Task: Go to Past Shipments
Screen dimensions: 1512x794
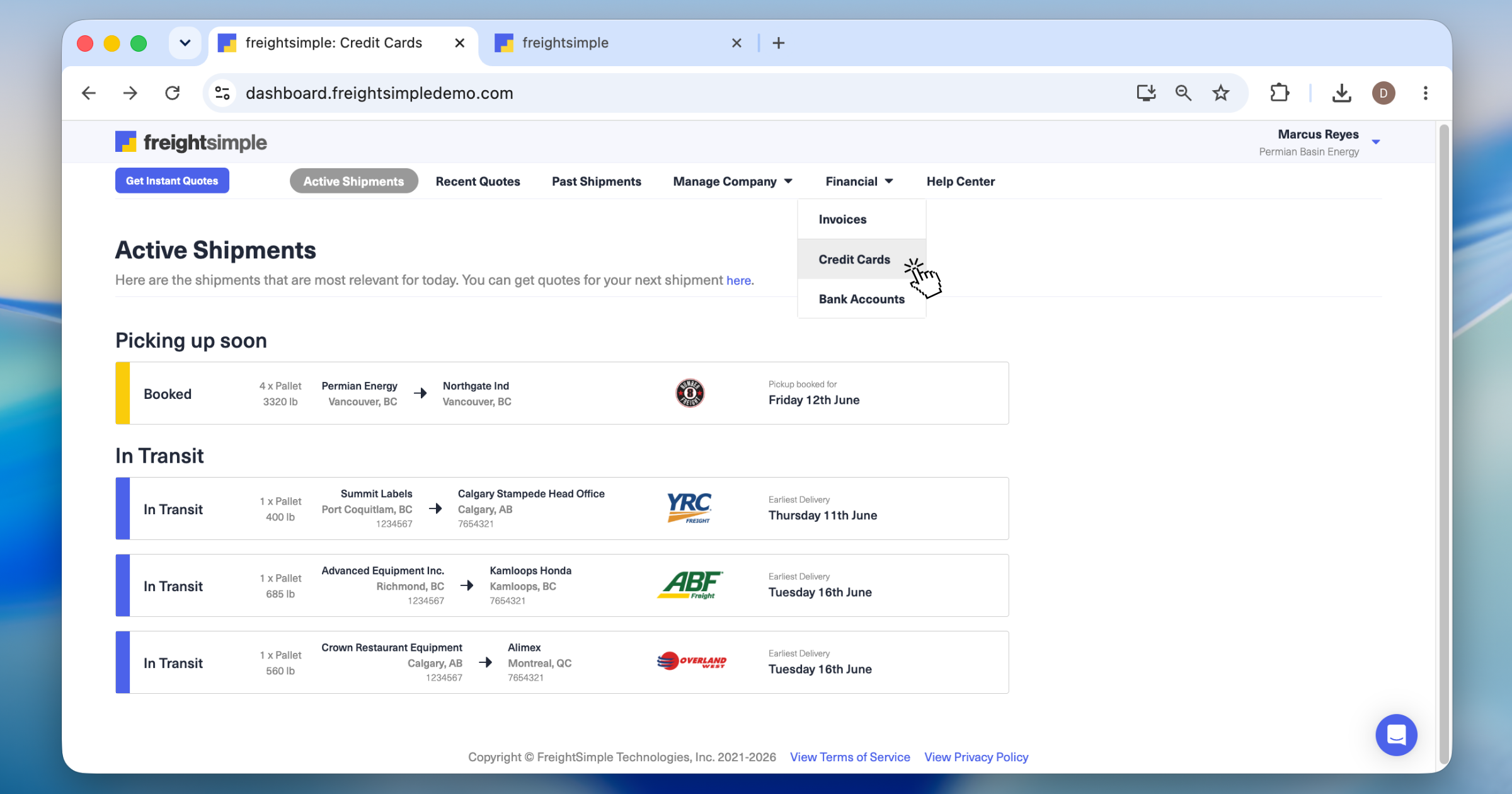Action: [596, 181]
